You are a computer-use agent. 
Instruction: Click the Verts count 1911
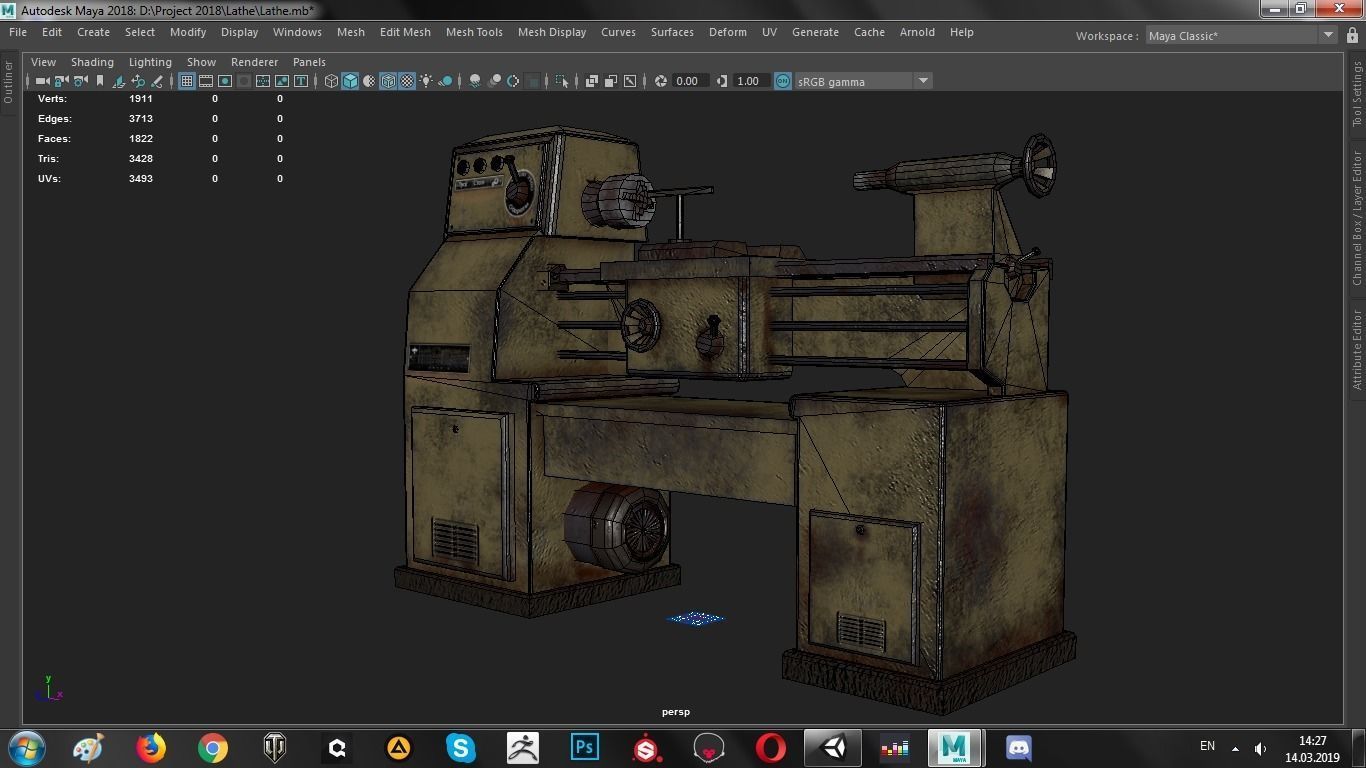pyautogui.click(x=140, y=99)
